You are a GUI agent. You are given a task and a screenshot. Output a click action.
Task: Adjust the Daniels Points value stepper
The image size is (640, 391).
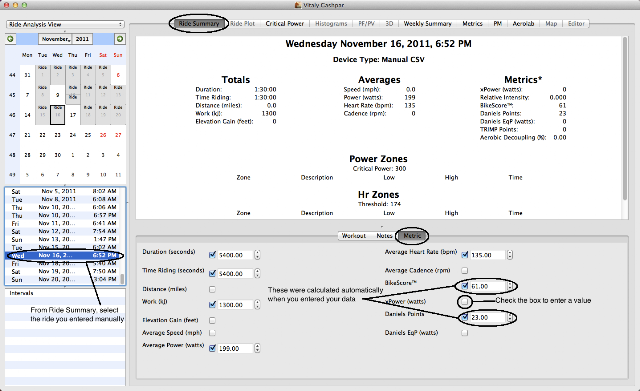[x=510, y=317]
